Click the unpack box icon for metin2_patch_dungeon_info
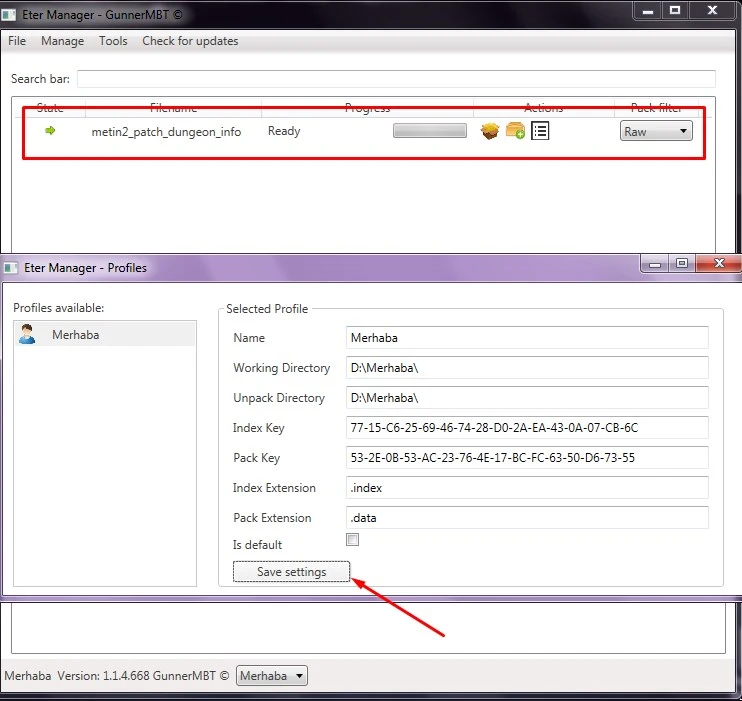The image size is (742, 701). (x=490, y=131)
